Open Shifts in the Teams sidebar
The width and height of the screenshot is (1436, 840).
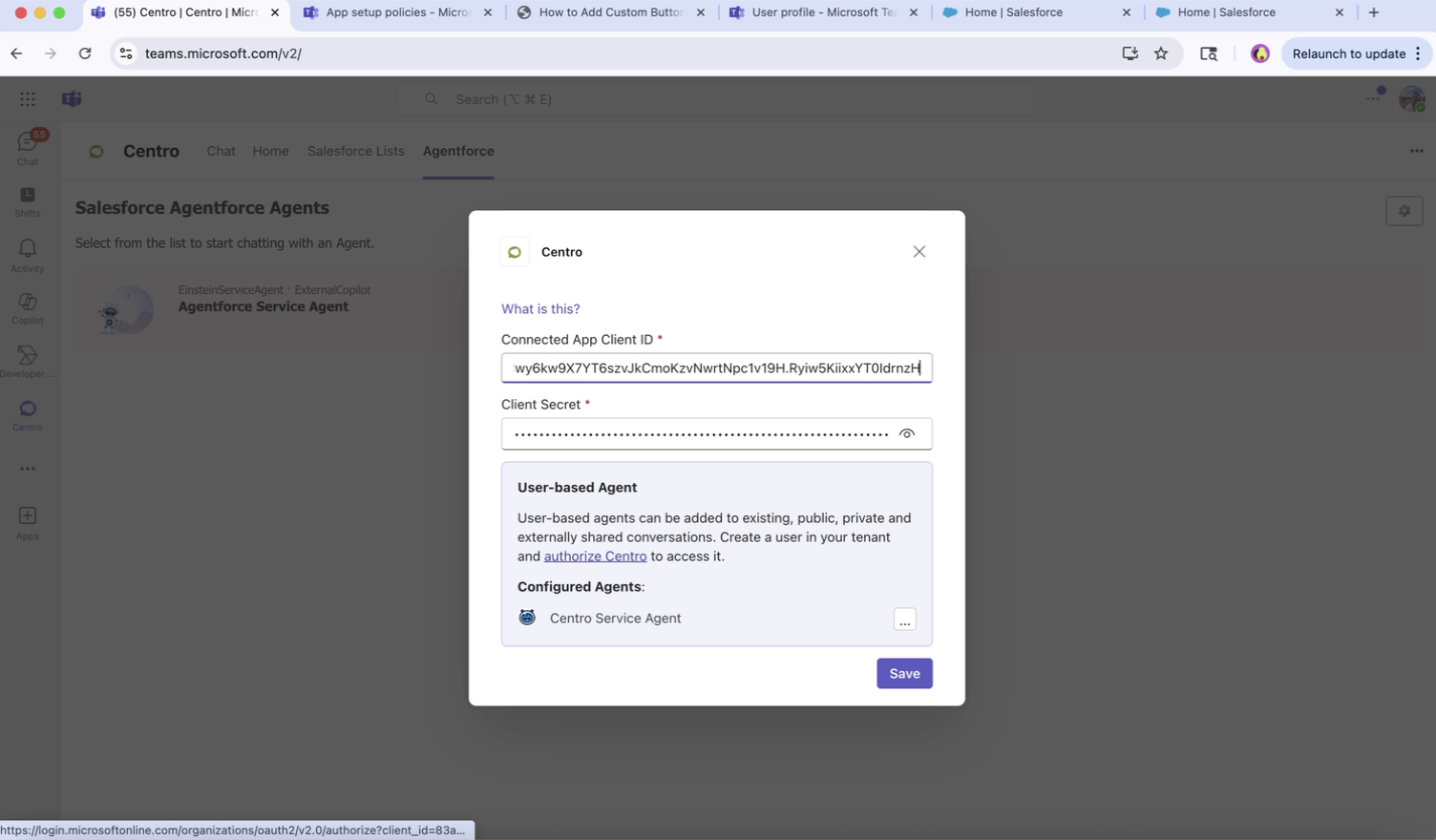coord(28,201)
